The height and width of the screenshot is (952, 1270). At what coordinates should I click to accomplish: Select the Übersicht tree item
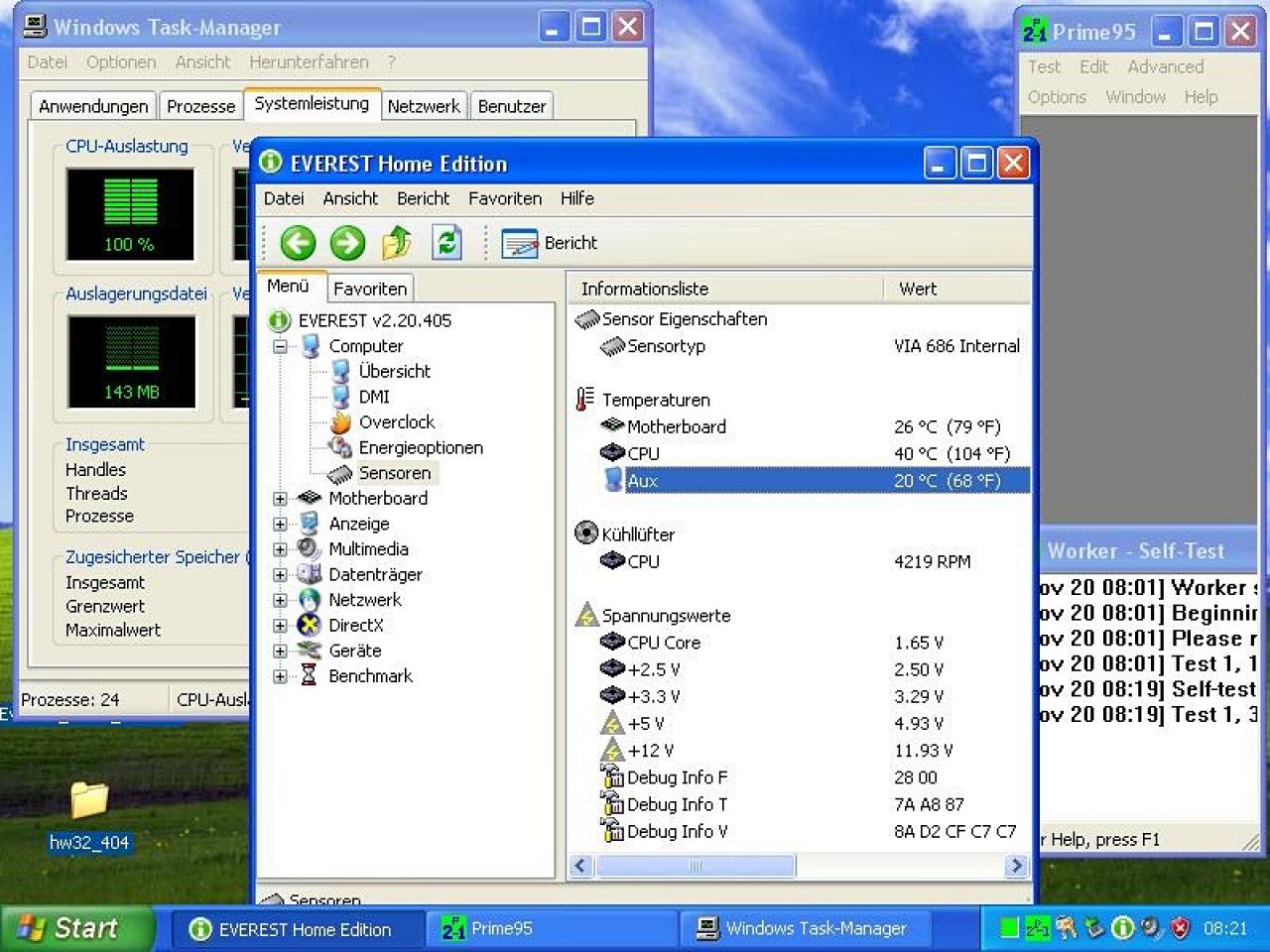click(x=394, y=371)
